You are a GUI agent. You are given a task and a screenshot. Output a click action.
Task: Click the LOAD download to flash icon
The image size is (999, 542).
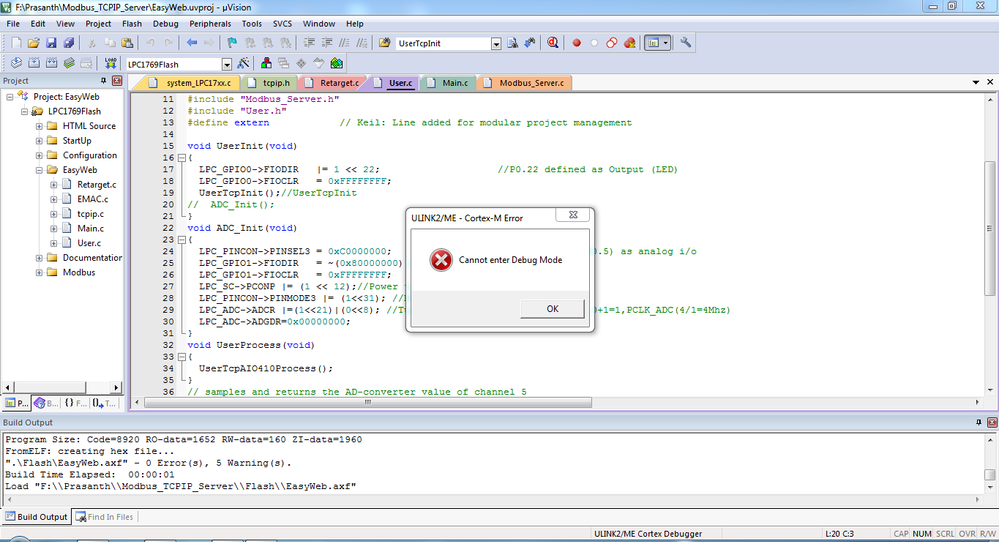pyautogui.click(x=110, y=63)
